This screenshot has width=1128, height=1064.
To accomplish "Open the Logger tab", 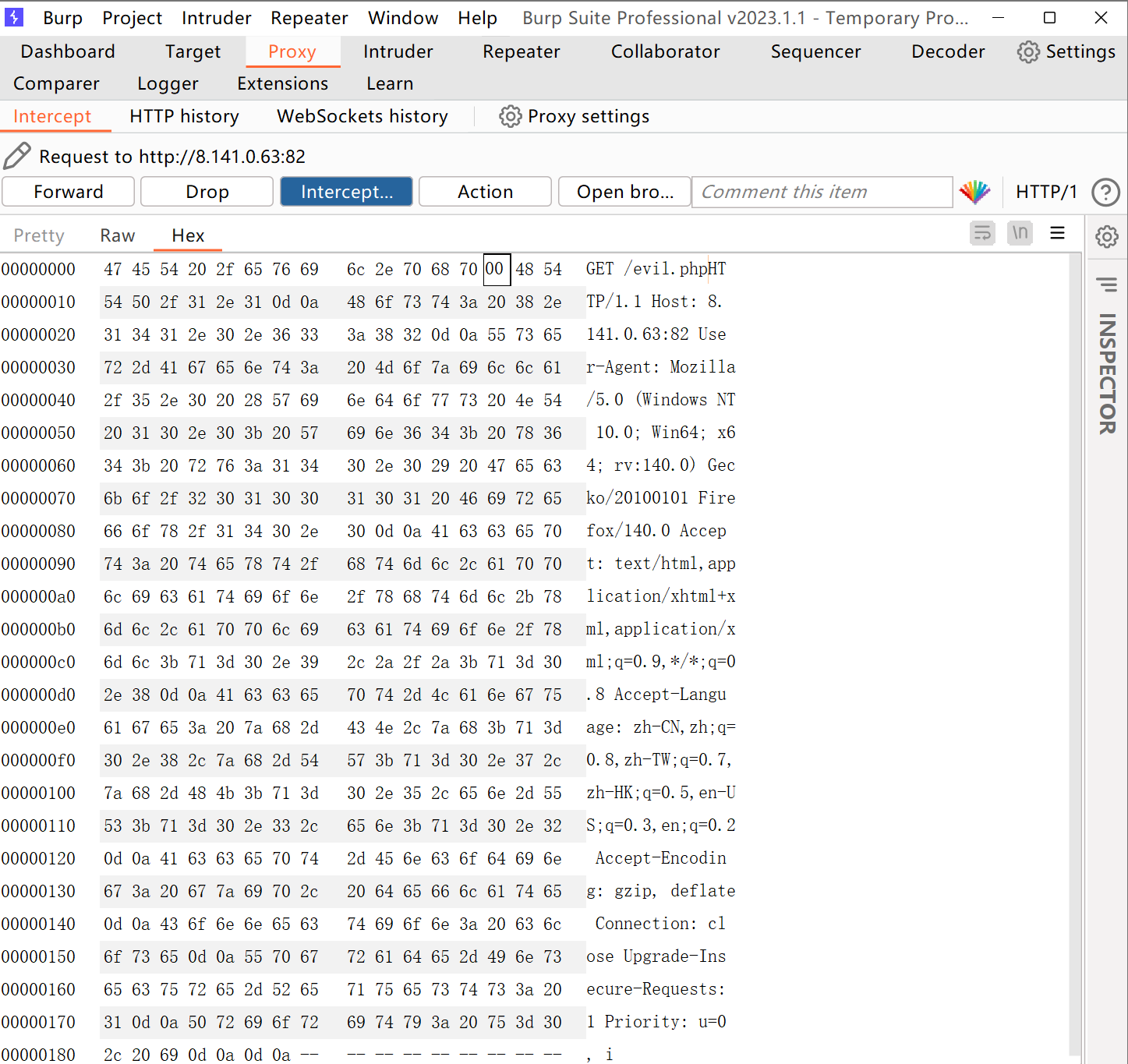I will [168, 83].
